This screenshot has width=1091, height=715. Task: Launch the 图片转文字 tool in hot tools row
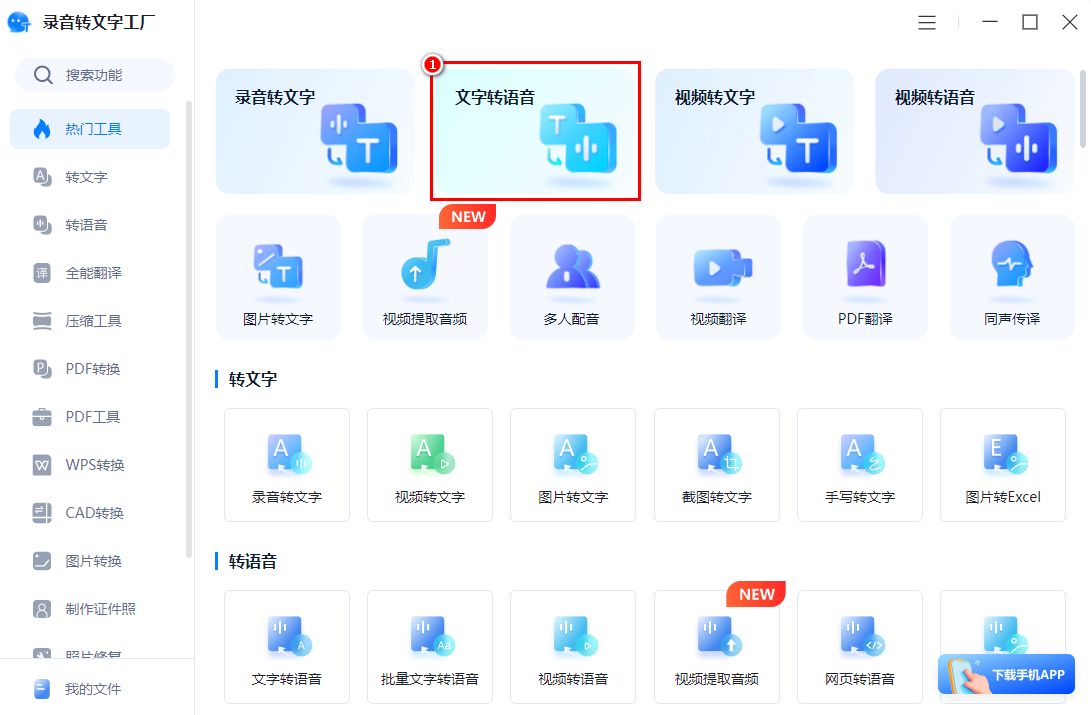278,278
